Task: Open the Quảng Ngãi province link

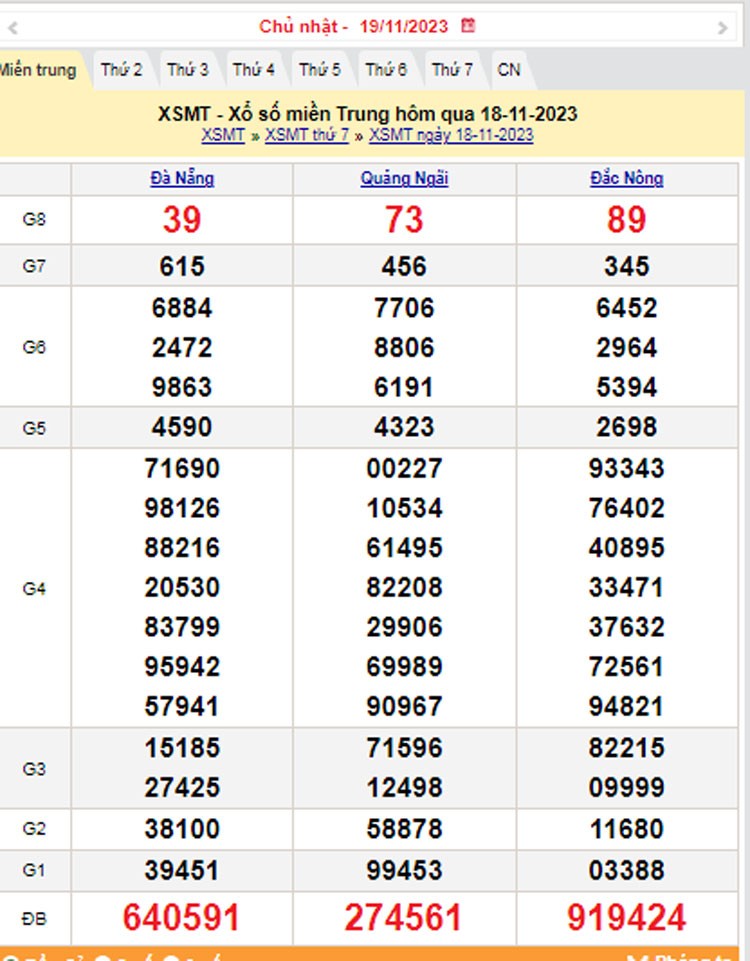Action: 404,178
